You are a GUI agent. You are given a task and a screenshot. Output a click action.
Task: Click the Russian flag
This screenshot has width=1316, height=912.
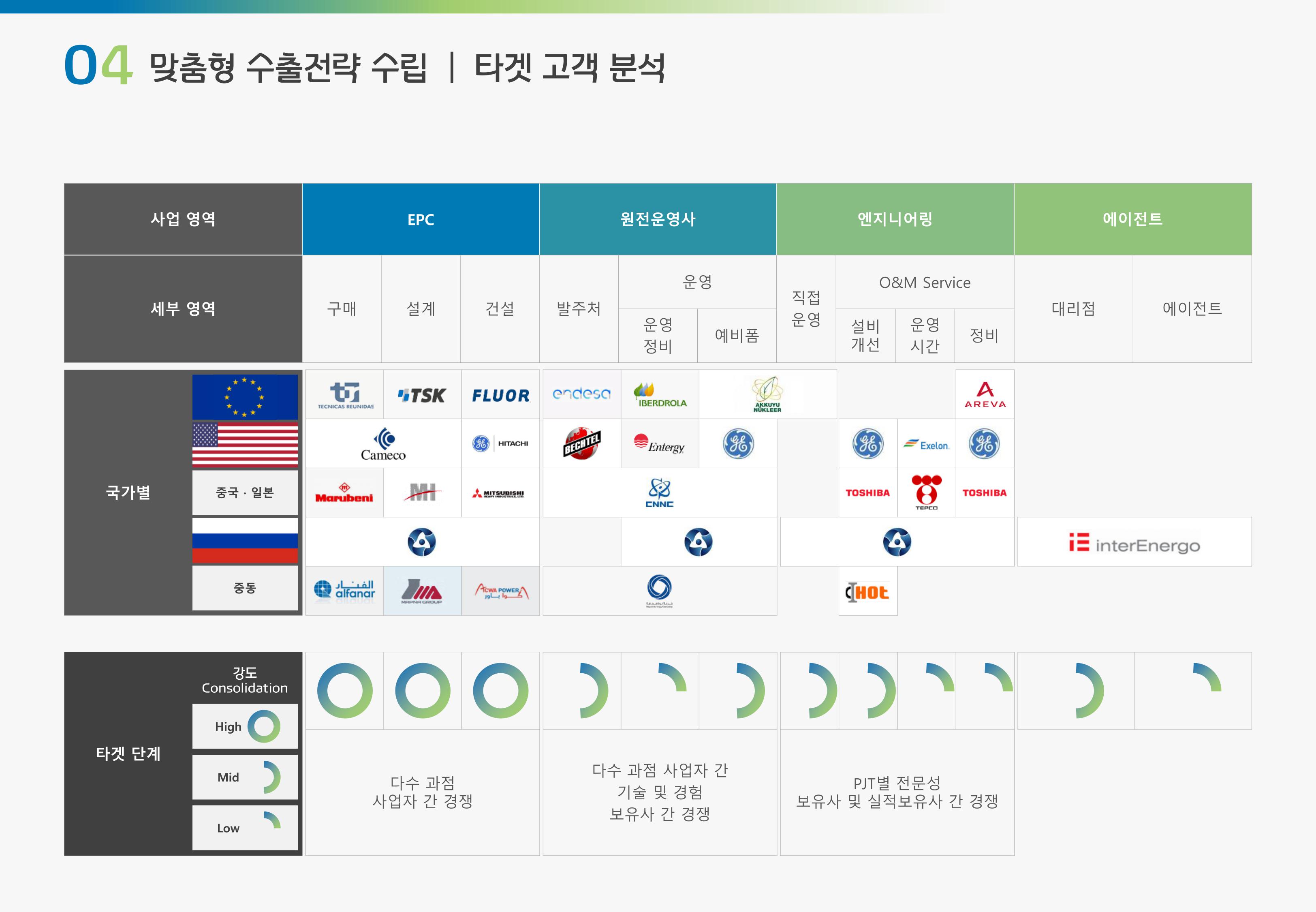(244, 540)
